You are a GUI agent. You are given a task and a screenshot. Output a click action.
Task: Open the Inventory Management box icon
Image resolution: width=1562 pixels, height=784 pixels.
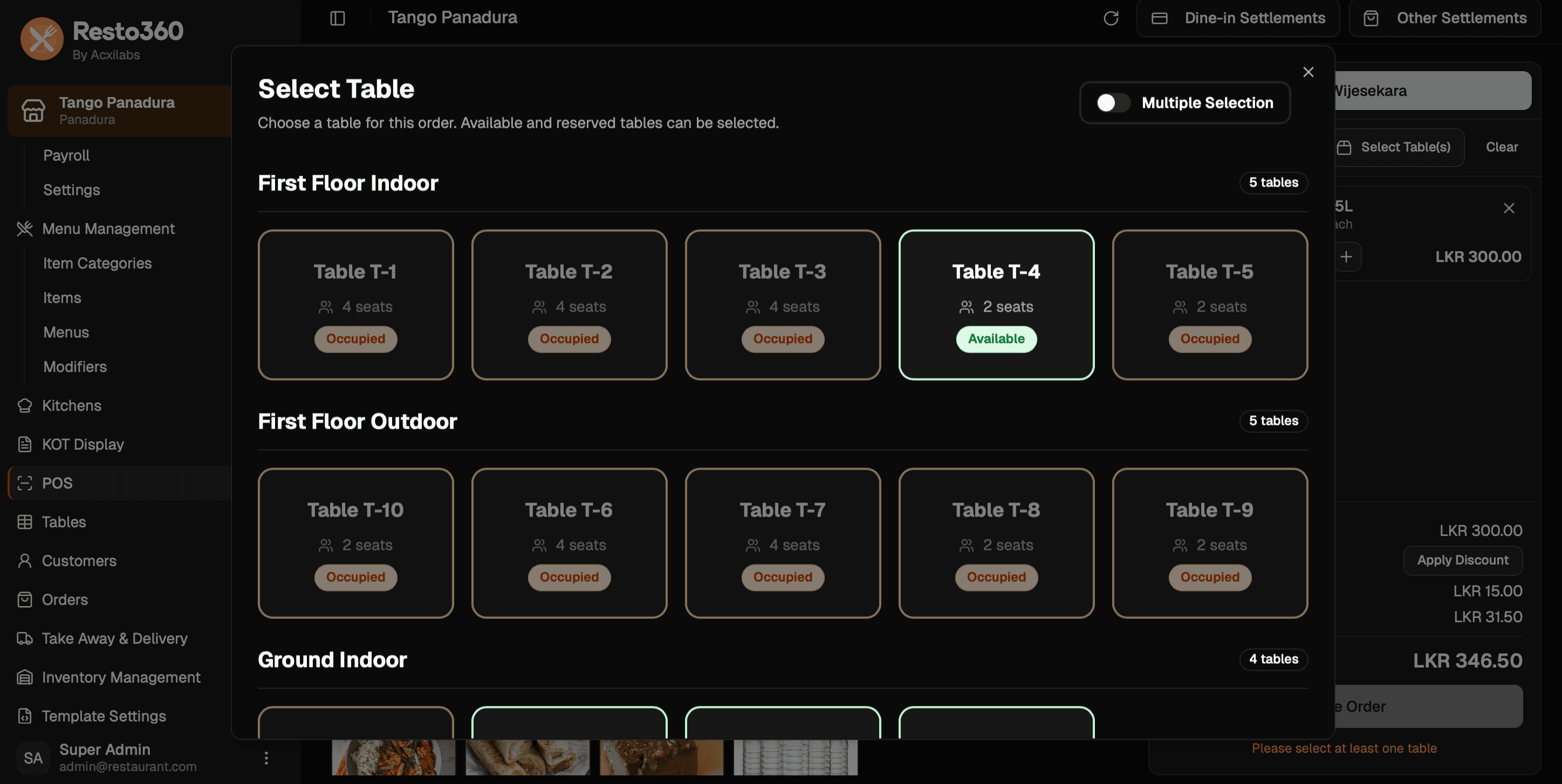pos(25,677)
